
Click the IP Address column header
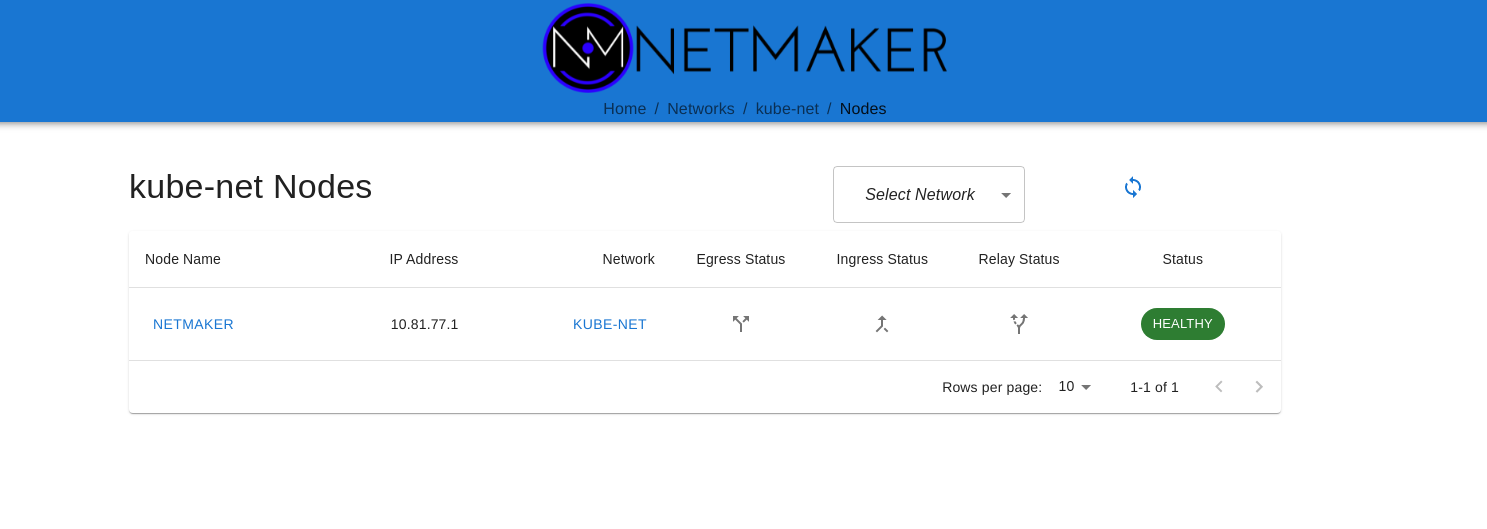424,259
